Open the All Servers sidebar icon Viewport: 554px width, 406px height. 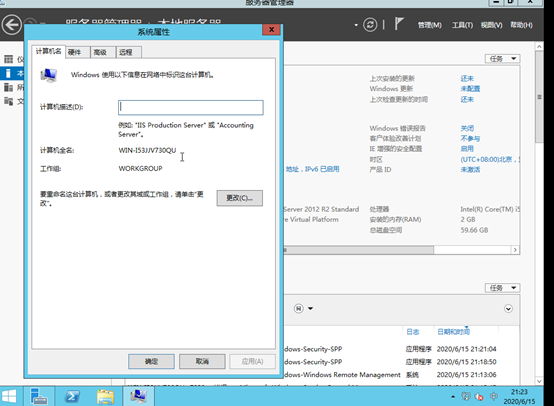point(8,87)
